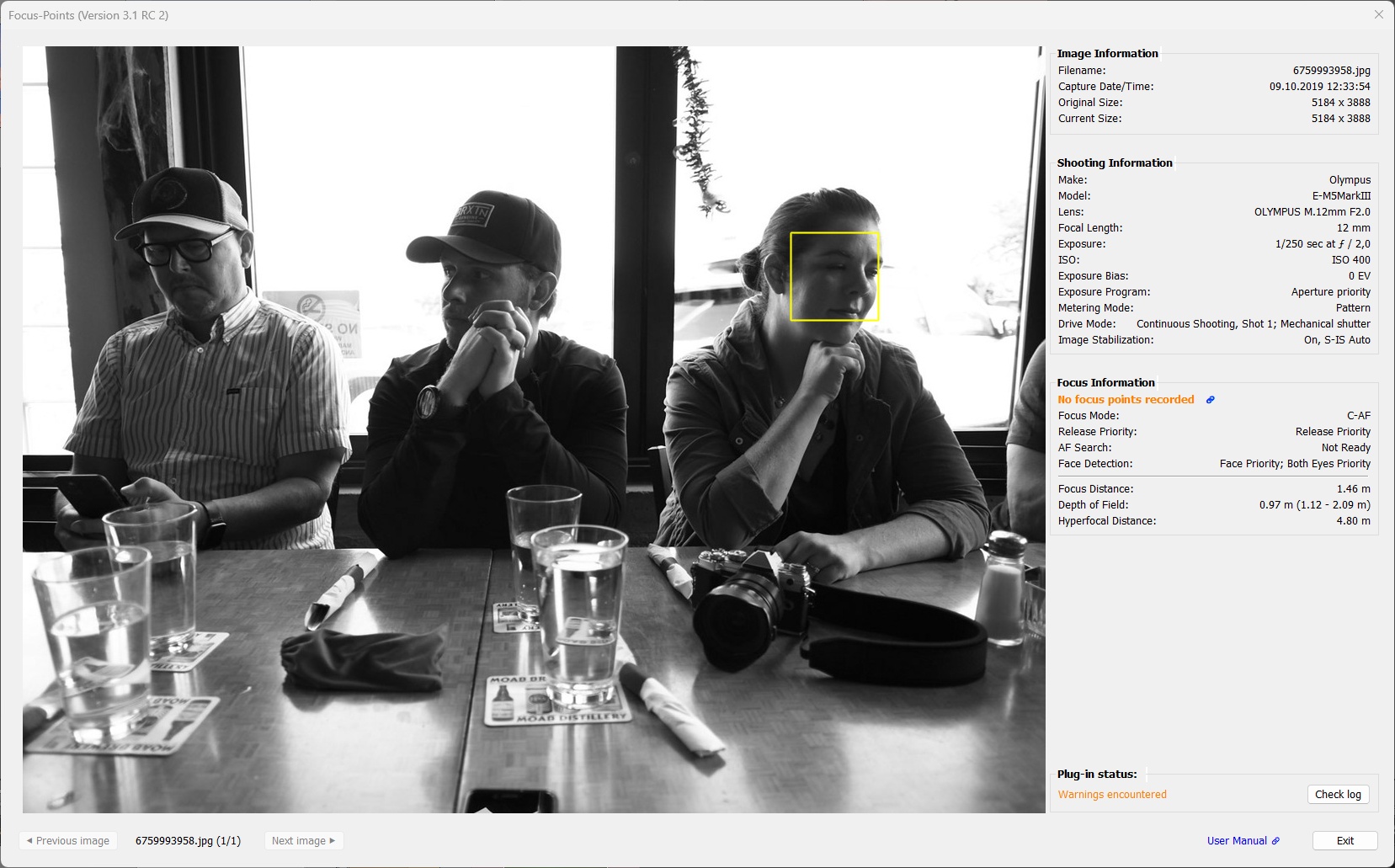Open the User Manual link
Image resolution: width=1395 pixels, height=868 pixels.
click(x=1239, y=840)
